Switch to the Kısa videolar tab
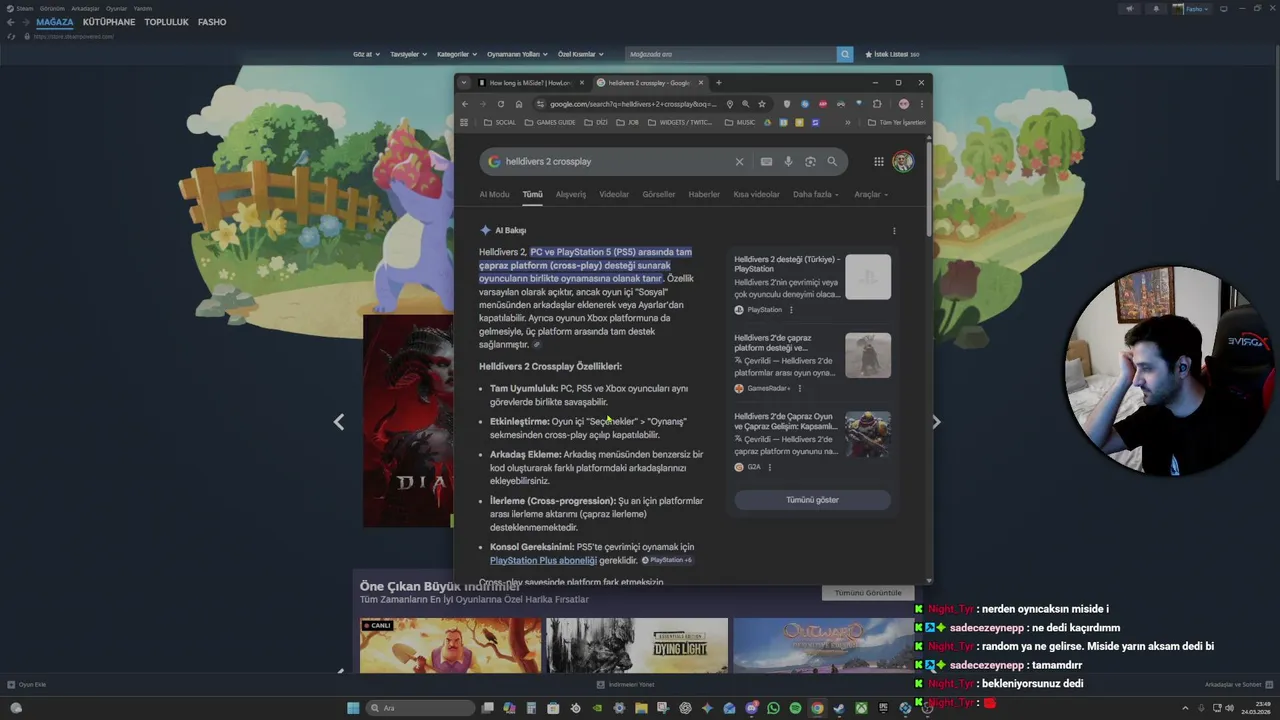The height and width of the screenshot is (720, 1280). click(x=756, y=195)
